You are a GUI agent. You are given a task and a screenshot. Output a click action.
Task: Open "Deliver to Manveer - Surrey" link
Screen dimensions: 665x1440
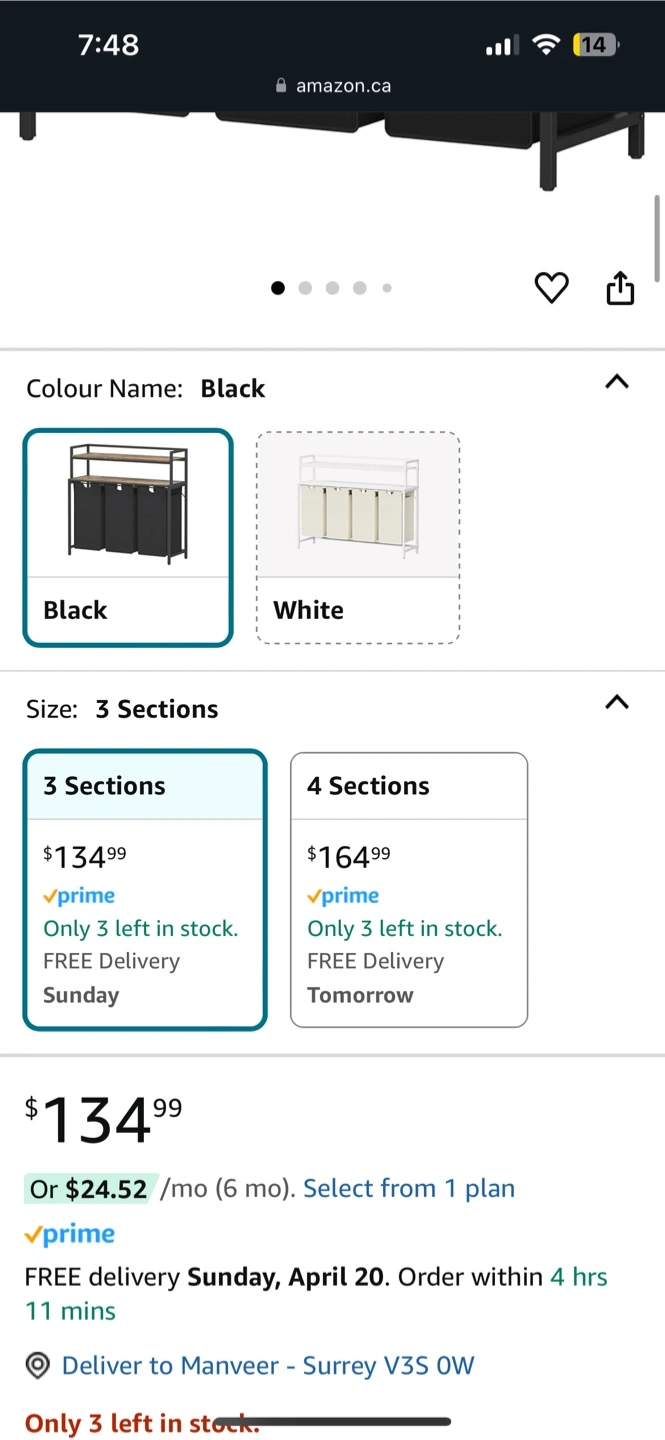(268, 1366)
